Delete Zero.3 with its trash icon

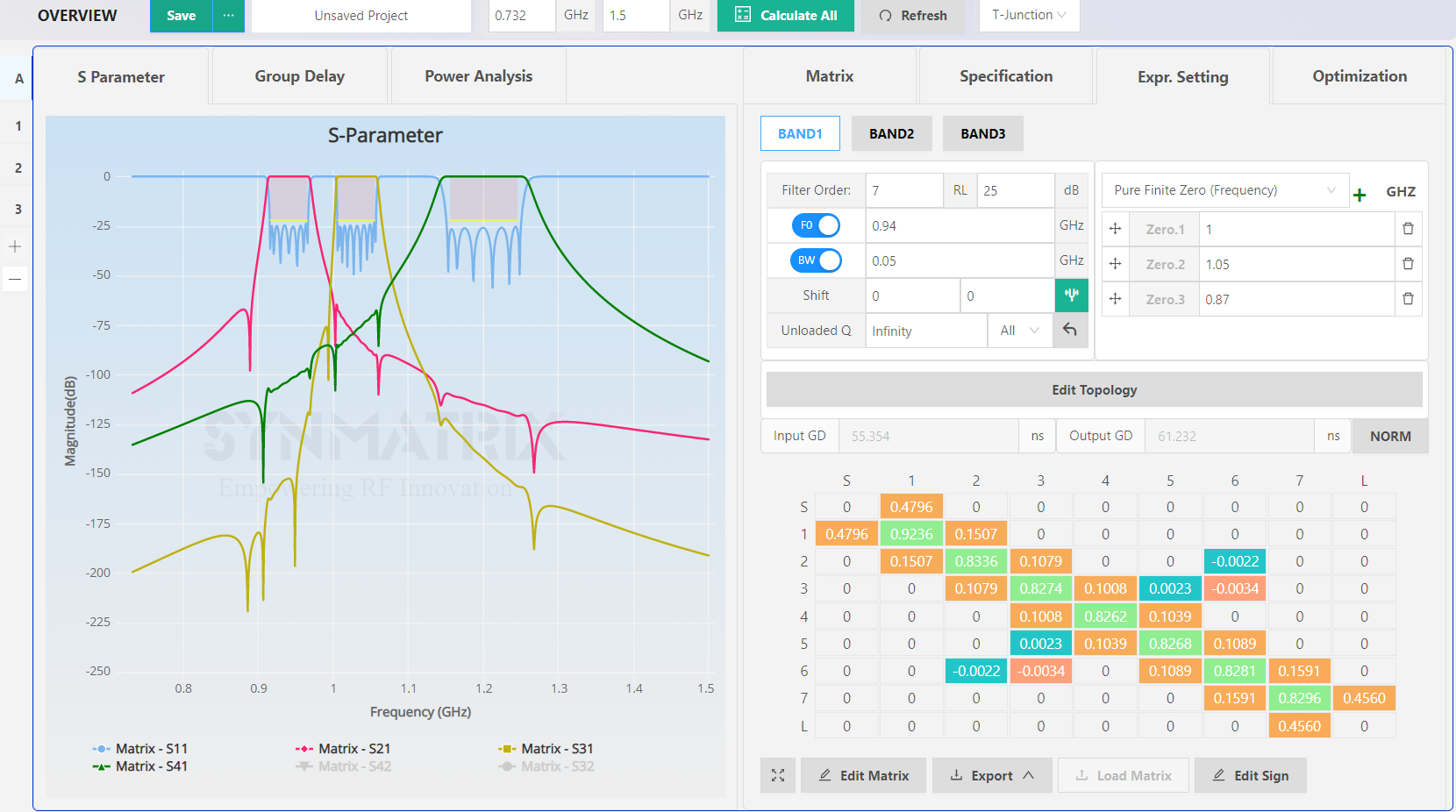pyautogui.click(x=1408, y=299)
